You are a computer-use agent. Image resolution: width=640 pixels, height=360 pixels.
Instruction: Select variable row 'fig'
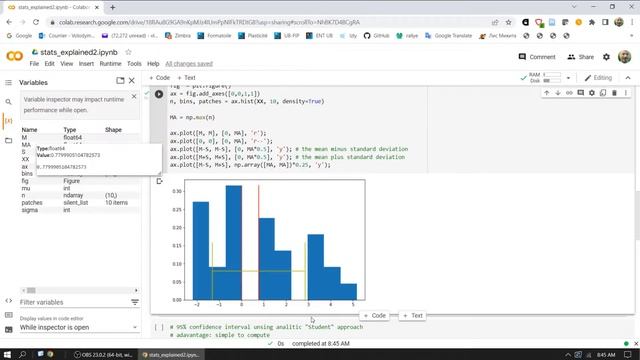[80, 181]
